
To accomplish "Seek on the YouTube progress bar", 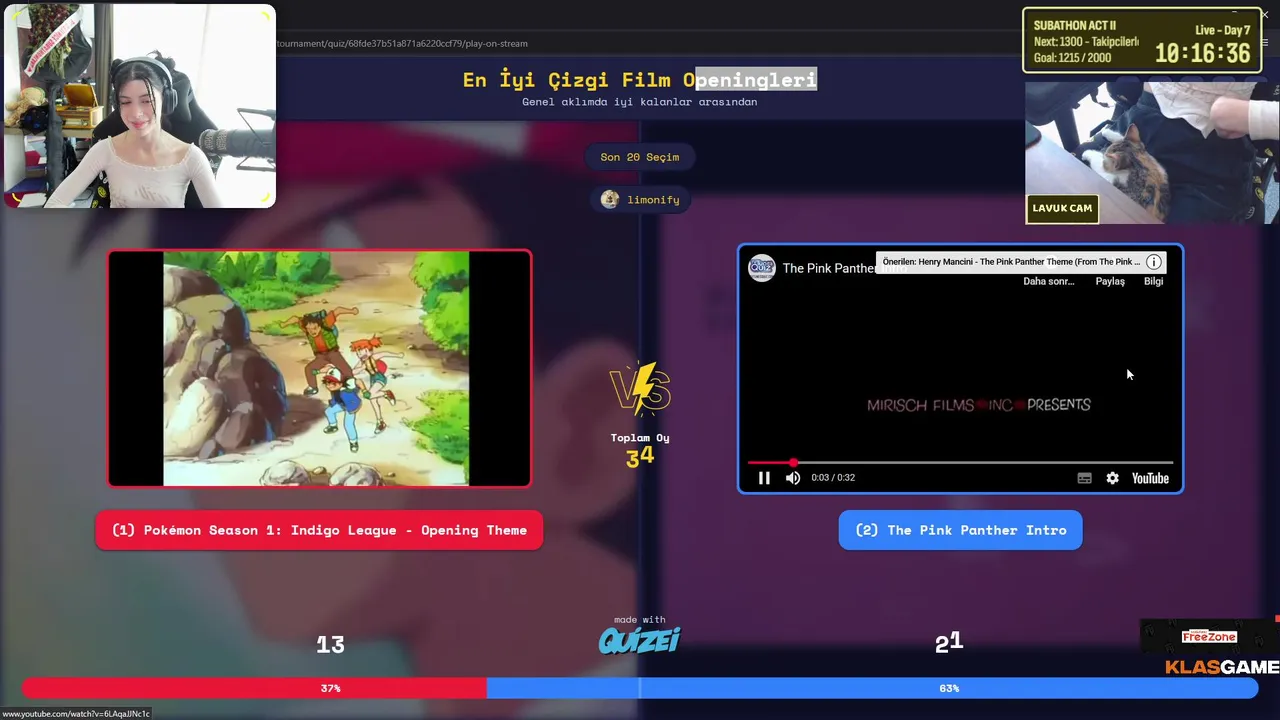I will coord(960,463).
